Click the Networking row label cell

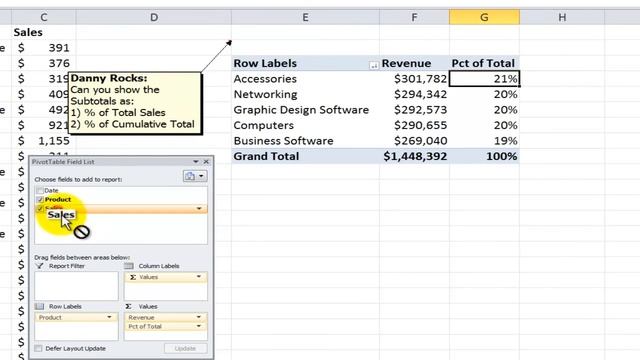click(305, 94)
